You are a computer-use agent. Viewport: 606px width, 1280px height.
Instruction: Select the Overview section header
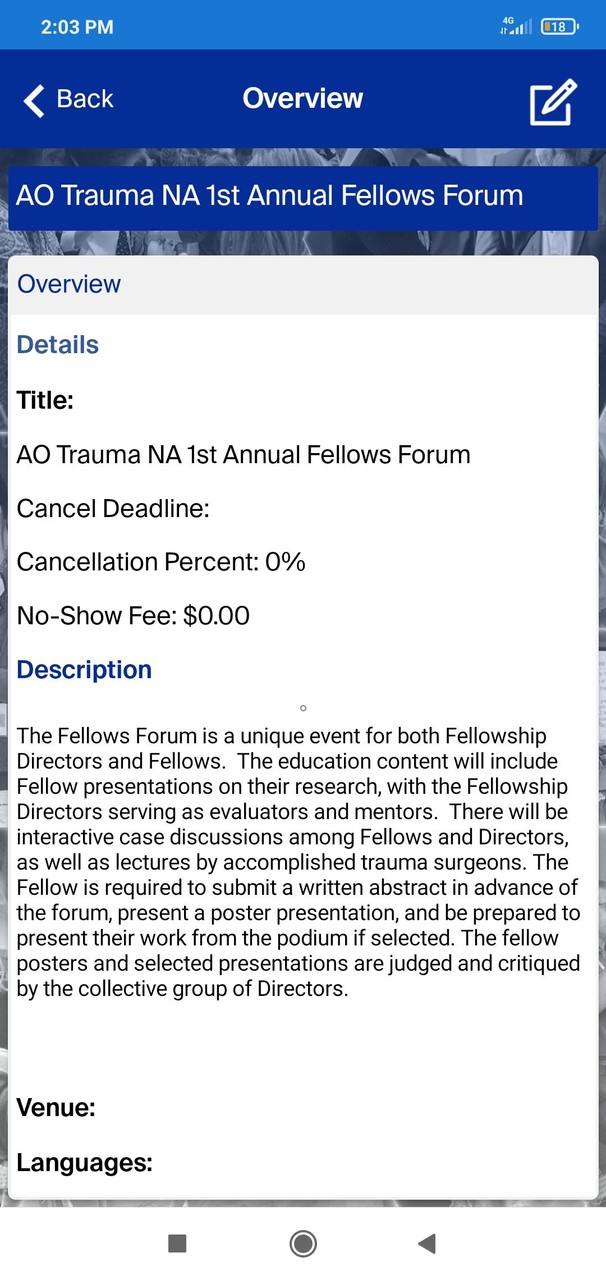tap(68, 284)
